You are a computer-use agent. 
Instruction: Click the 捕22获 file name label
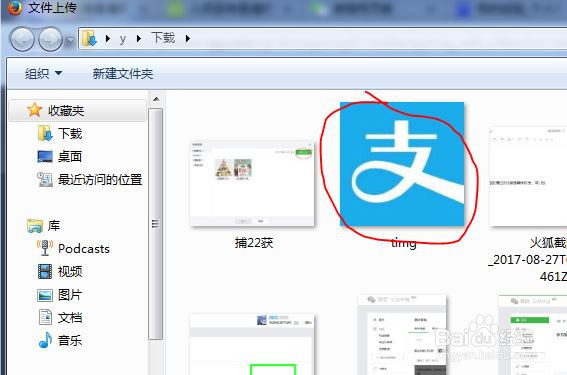tap(254, 243)
